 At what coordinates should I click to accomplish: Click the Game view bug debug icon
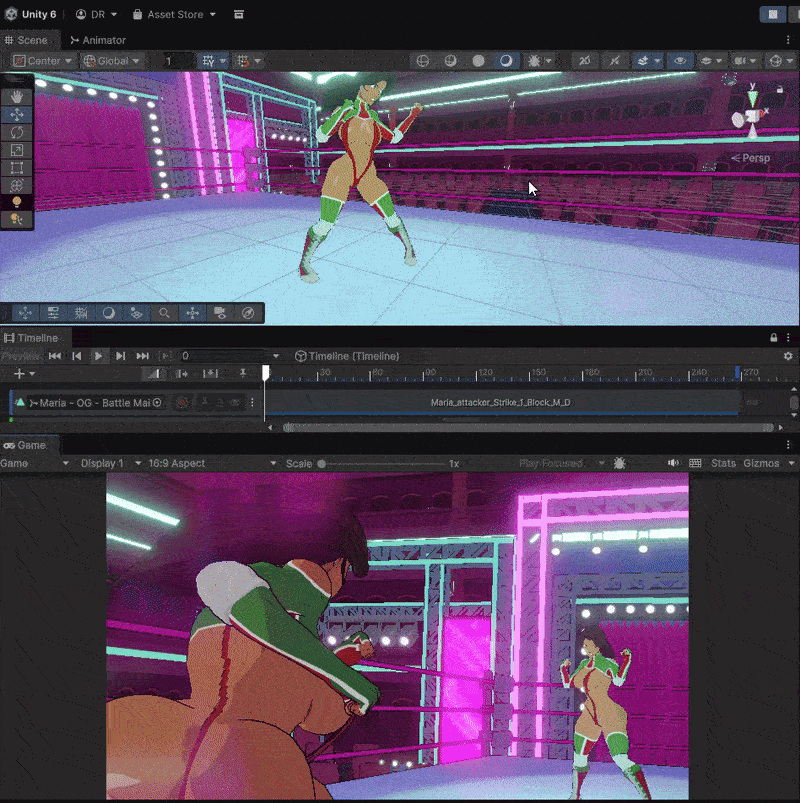[619, 463]
